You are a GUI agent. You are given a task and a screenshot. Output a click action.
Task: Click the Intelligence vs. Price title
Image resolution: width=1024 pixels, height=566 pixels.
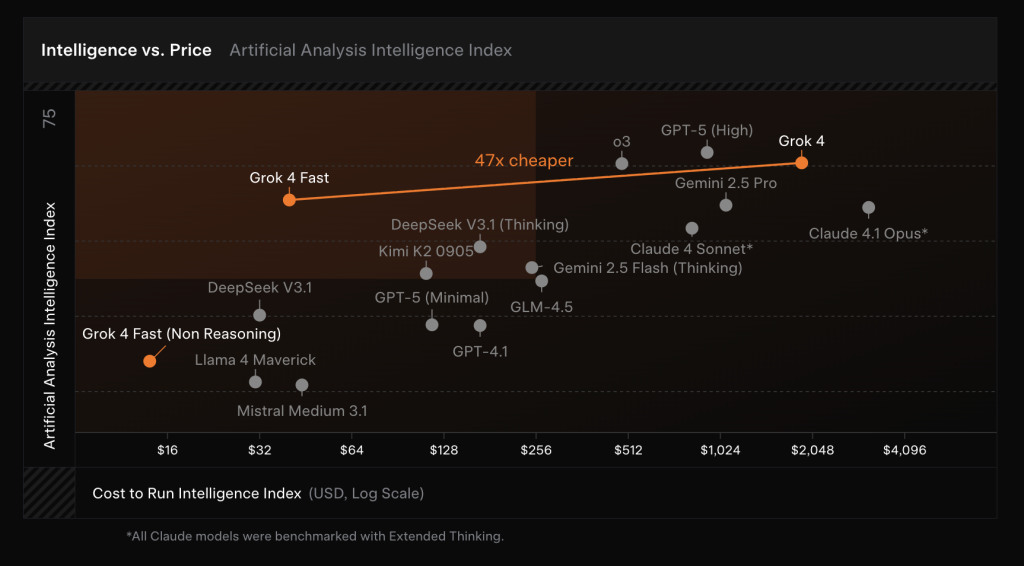click(x=126, y=50)
